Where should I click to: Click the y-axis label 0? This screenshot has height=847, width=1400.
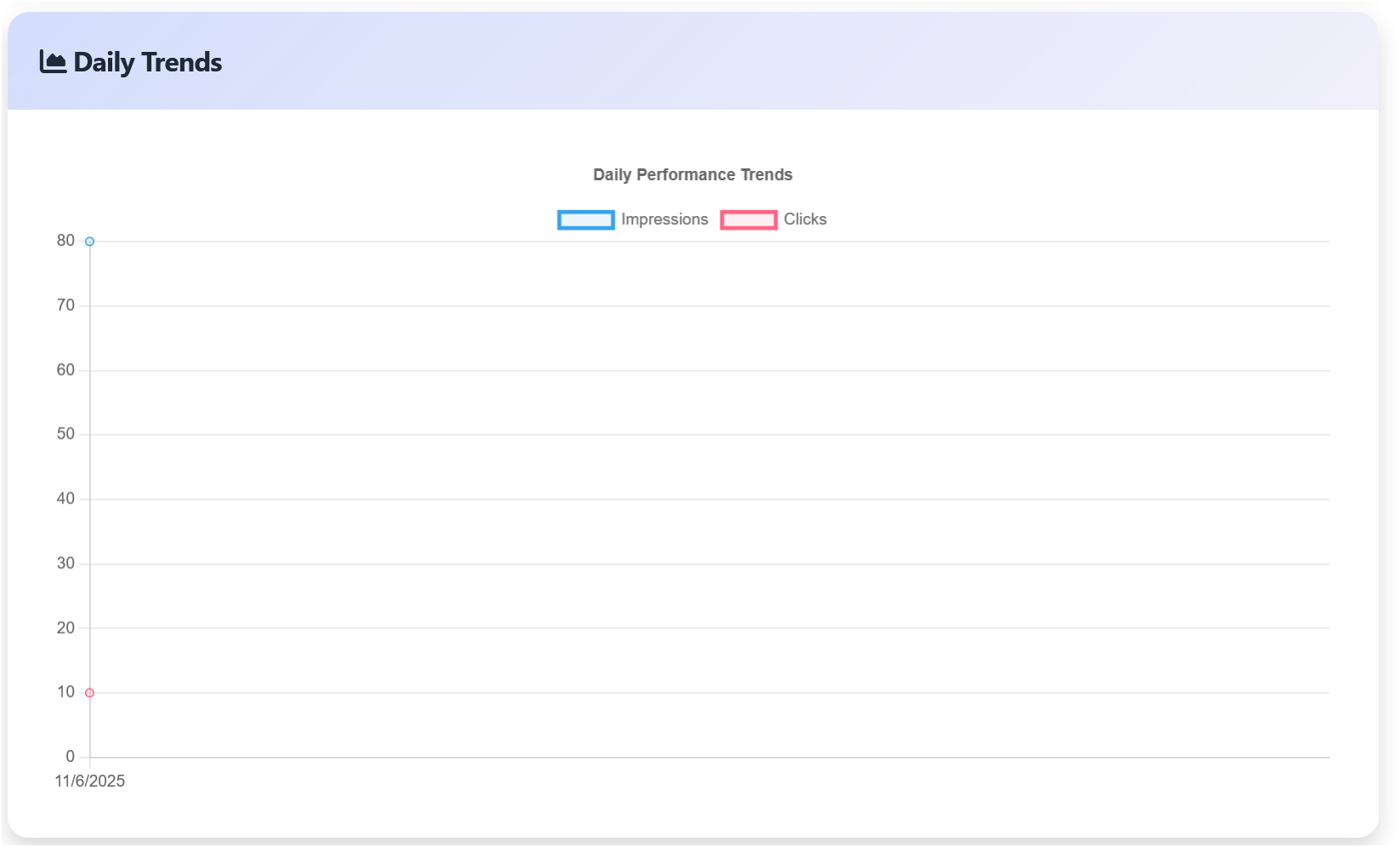click(x=71, y=756)
